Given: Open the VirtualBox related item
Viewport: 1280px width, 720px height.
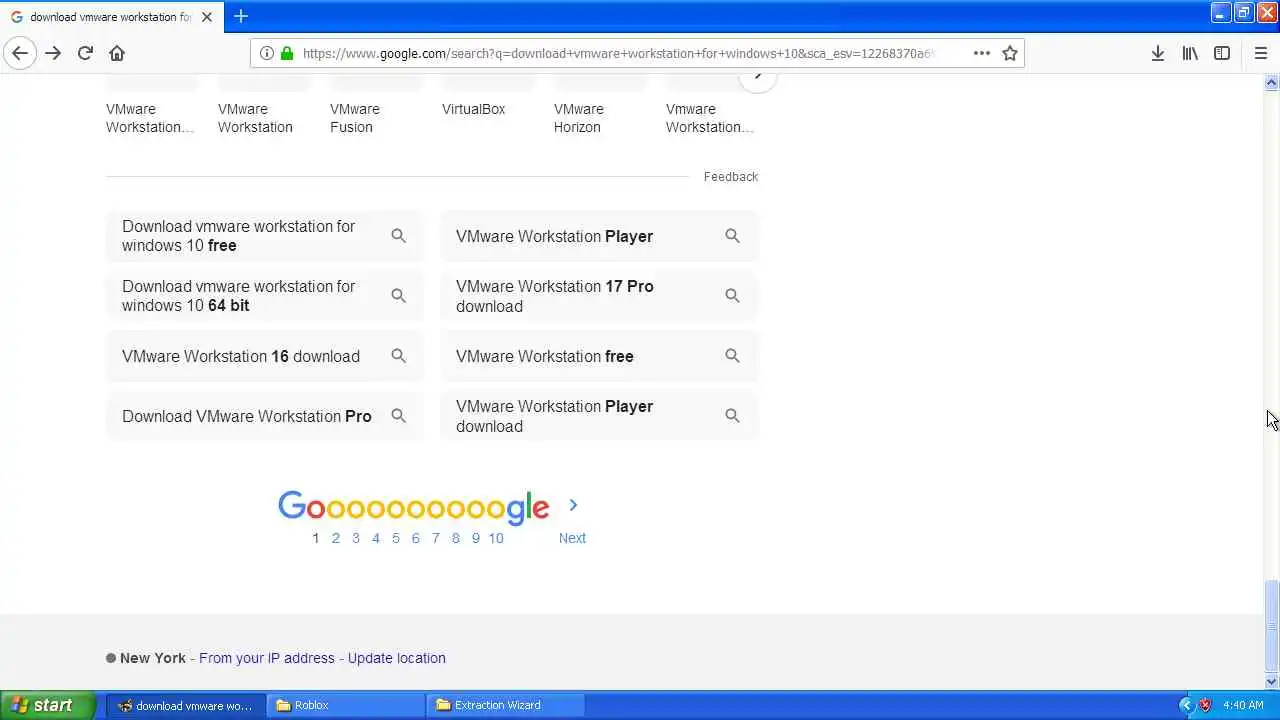Looking at the screenshot, I should (x=473, y=109).
